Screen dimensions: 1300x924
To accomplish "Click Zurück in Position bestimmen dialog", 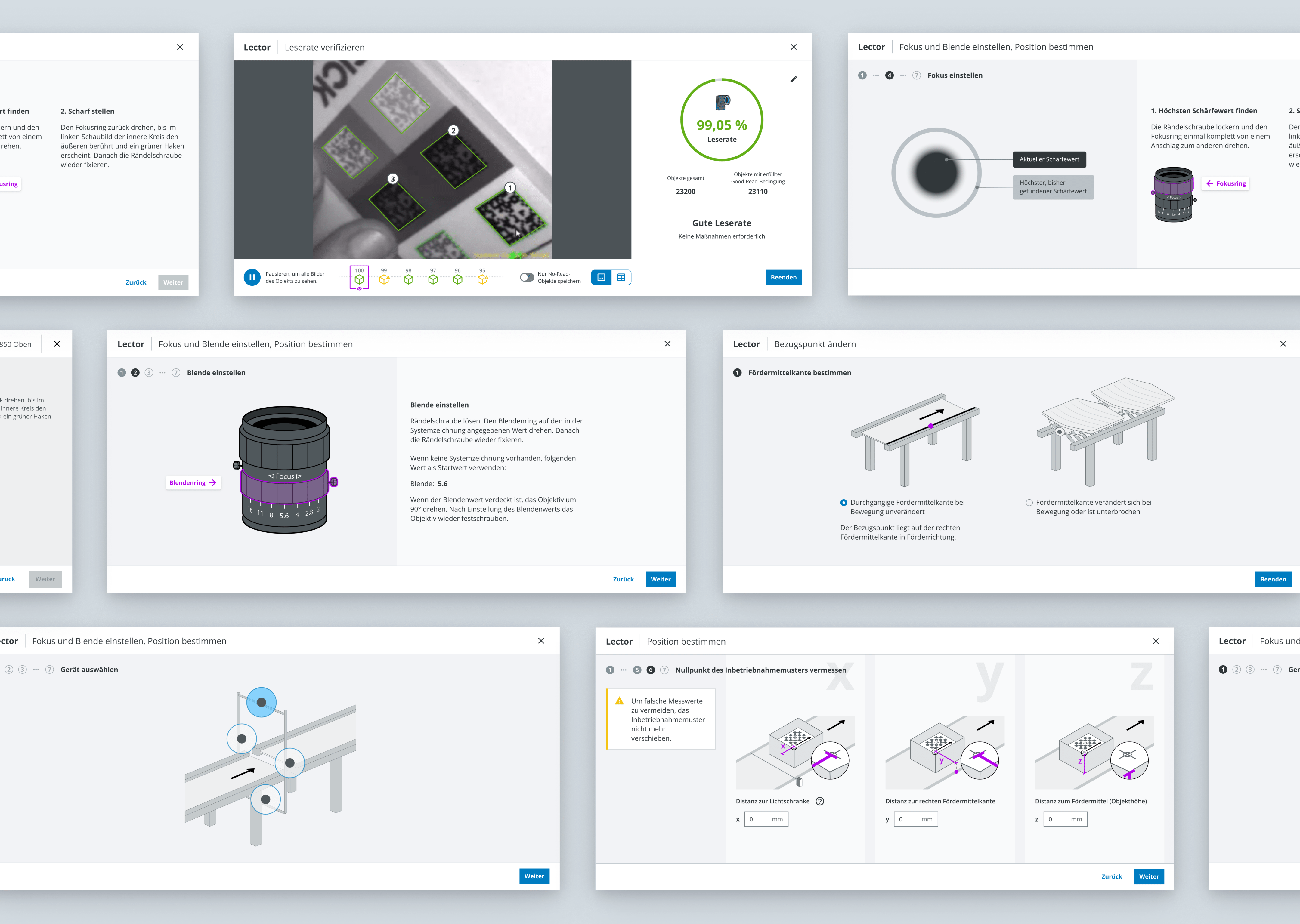I will pyautogui.click(x=1111, y=876).
